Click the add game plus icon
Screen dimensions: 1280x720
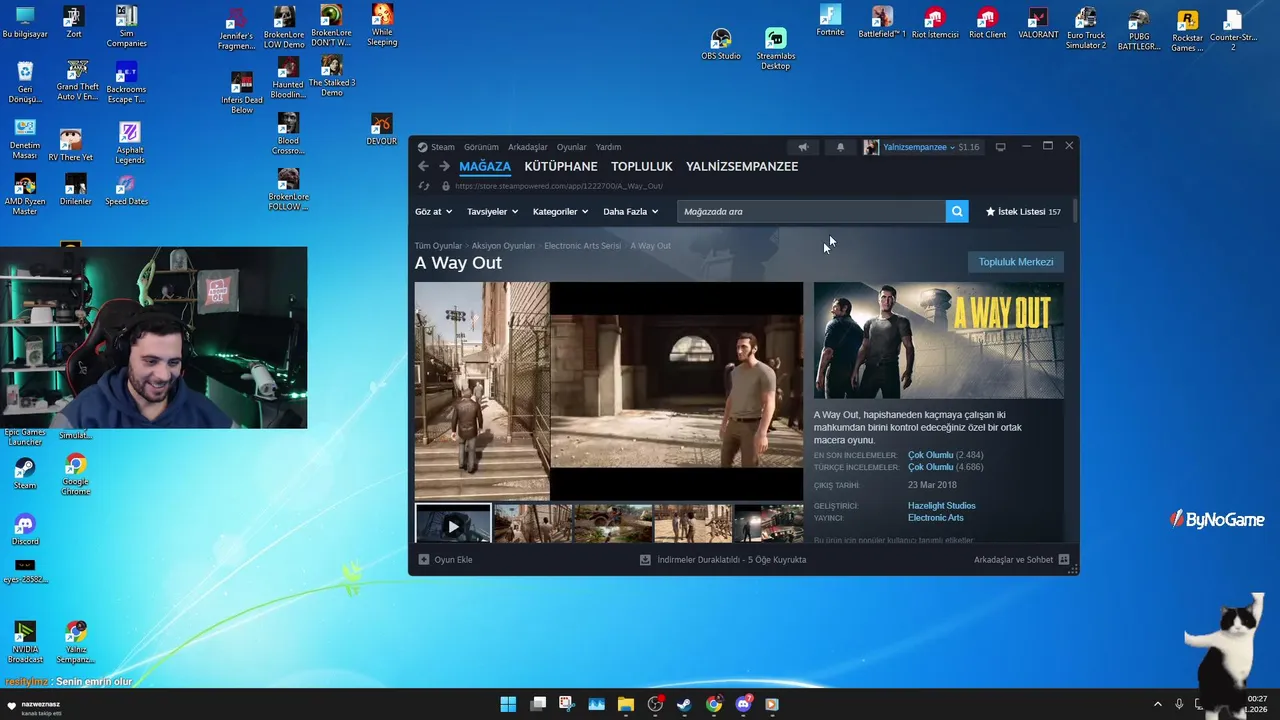pos(424,560)
